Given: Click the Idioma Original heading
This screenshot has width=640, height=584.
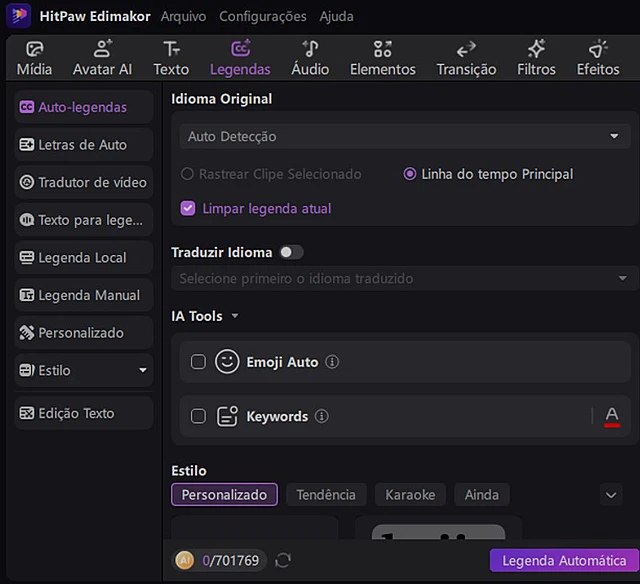Looking at the screenshot, I should 222,99.
